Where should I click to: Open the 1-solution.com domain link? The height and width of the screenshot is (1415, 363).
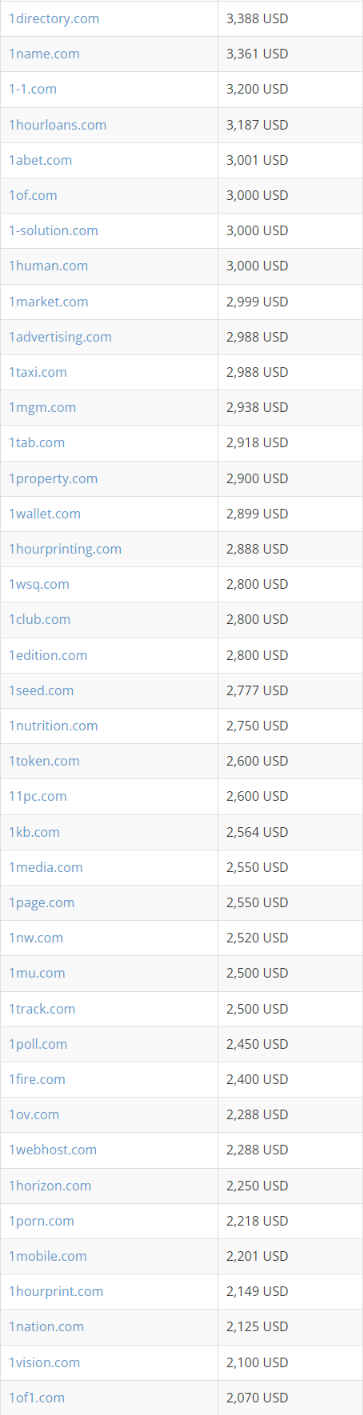53,230
